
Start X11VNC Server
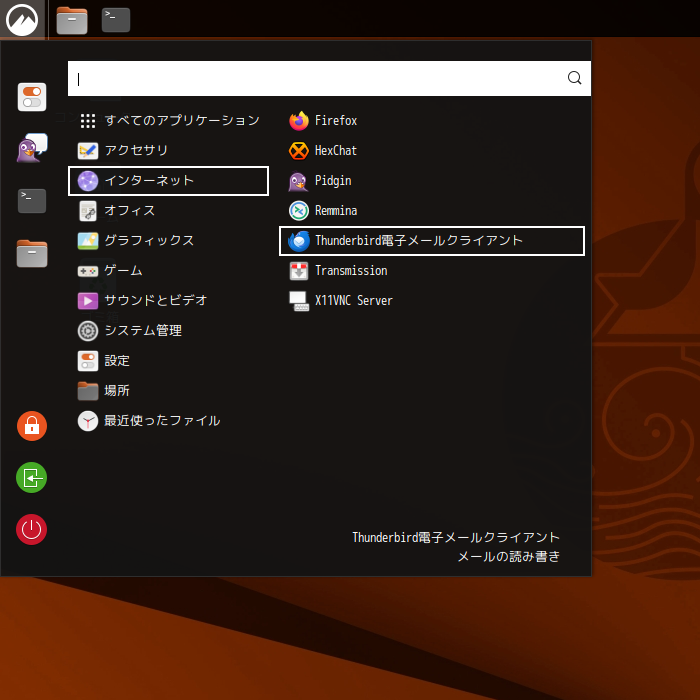click(x=431, y=300)
